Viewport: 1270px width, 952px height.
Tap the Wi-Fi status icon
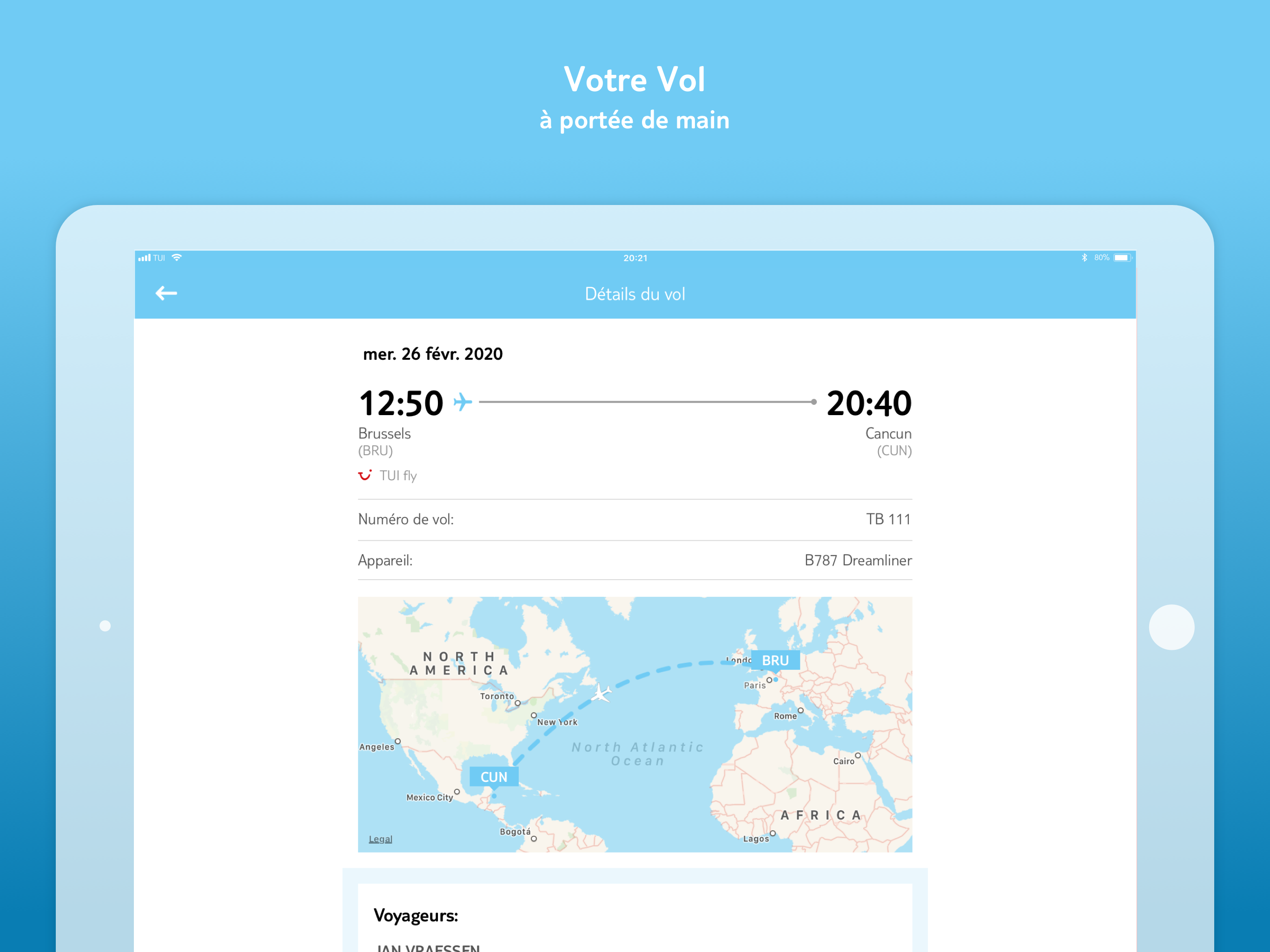point(177,258)
